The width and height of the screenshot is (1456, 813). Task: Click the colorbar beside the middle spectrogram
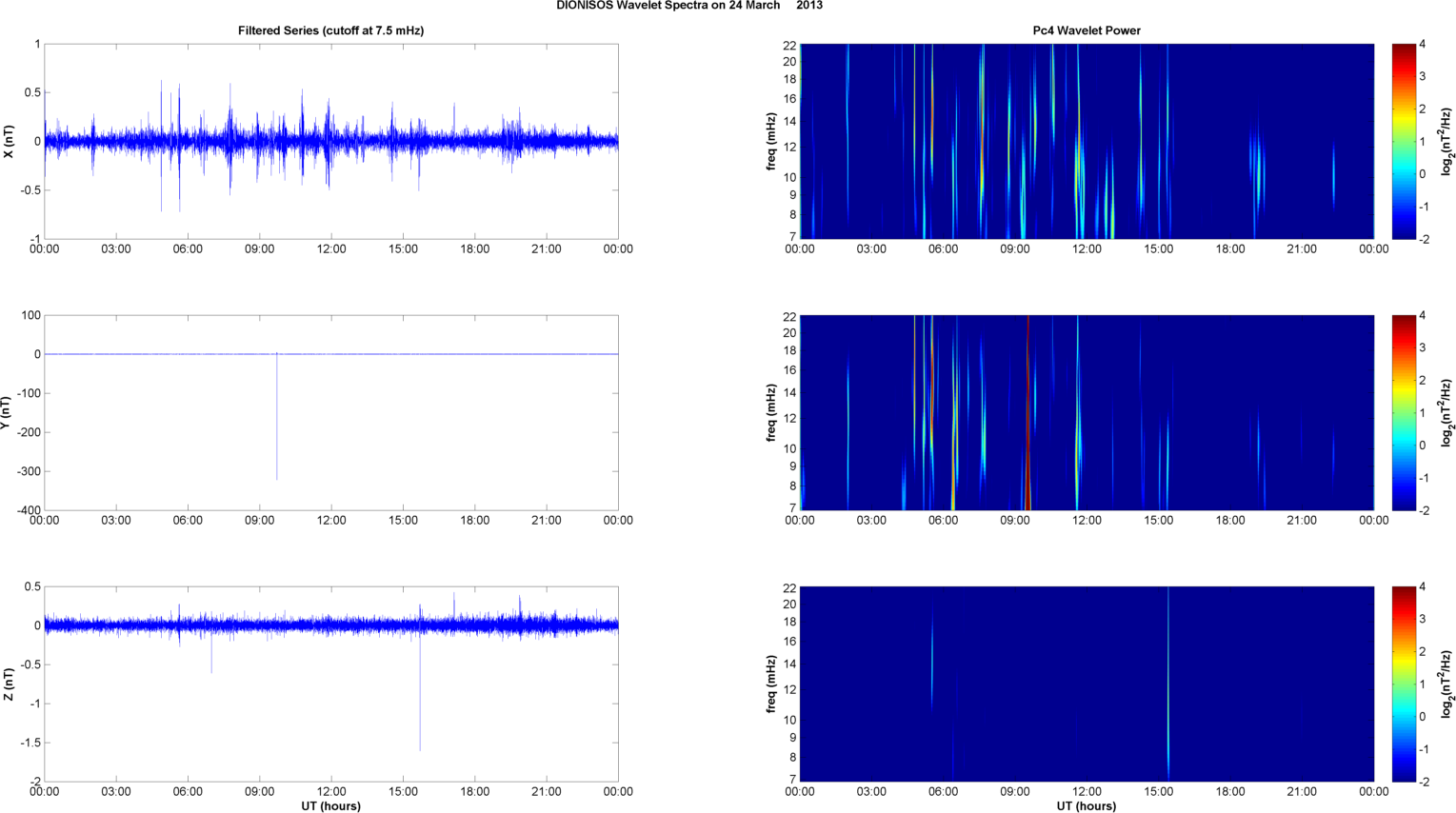click(x=1404, y=412)
